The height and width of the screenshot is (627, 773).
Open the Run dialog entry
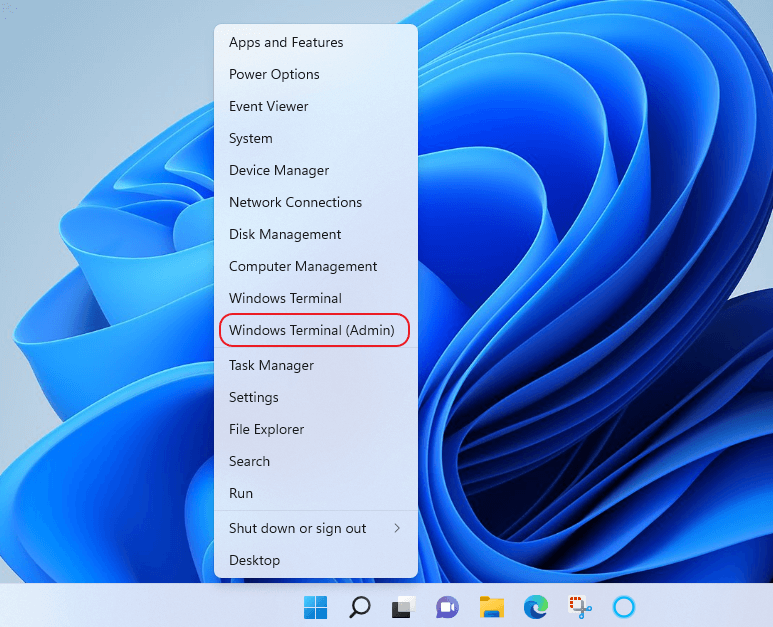(x=316, y=493)
